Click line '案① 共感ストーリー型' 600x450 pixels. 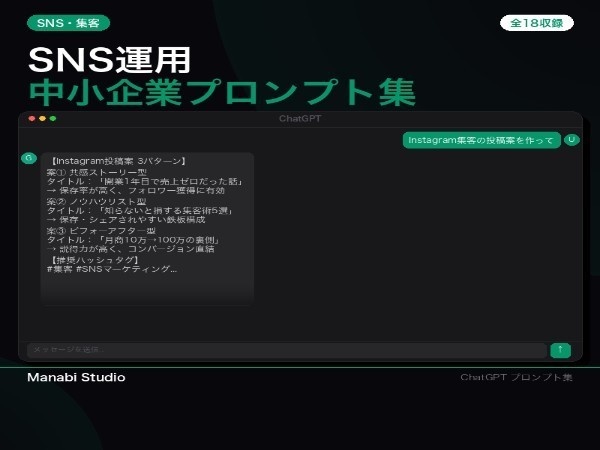tap(97, 172)
